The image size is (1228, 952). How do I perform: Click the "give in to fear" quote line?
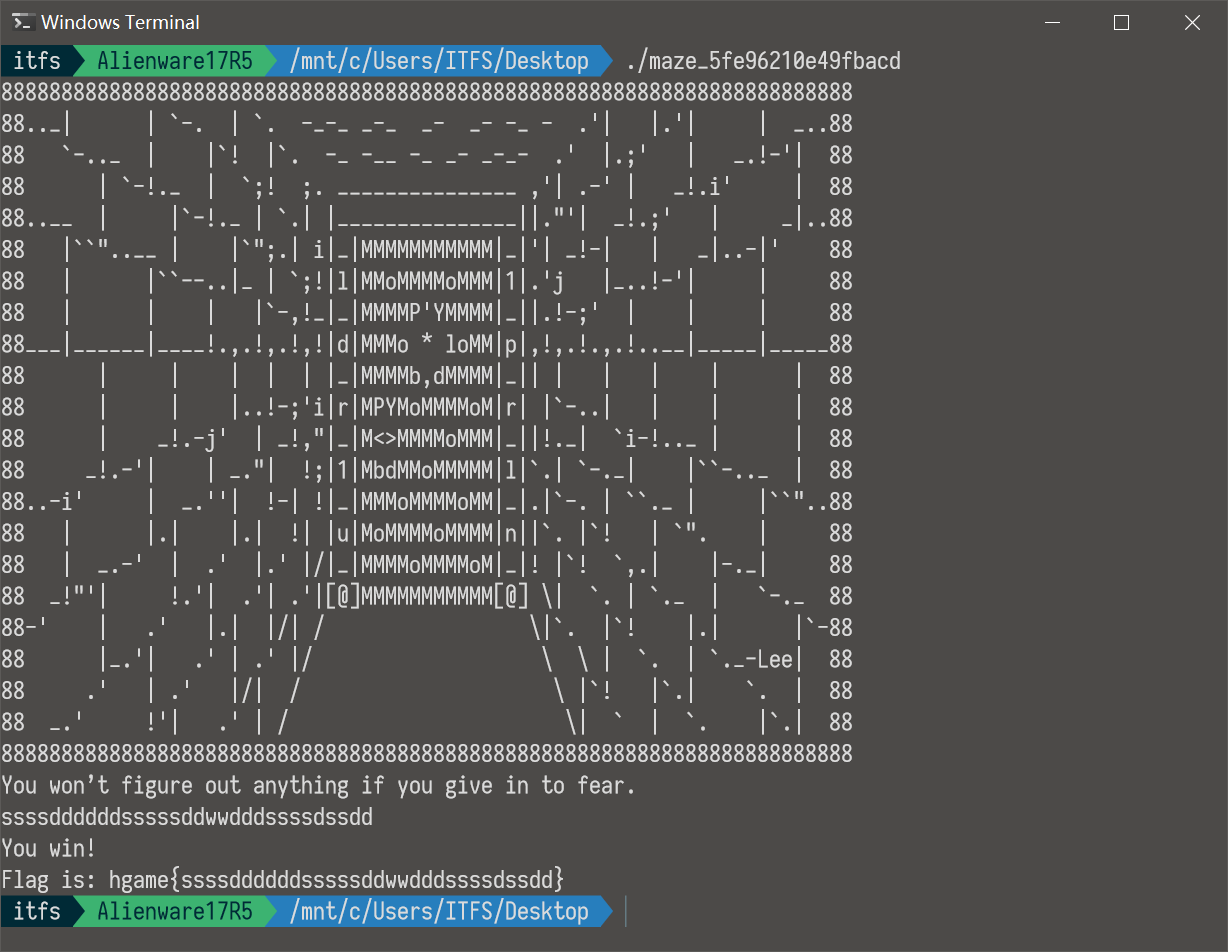[x=318, y=786]
